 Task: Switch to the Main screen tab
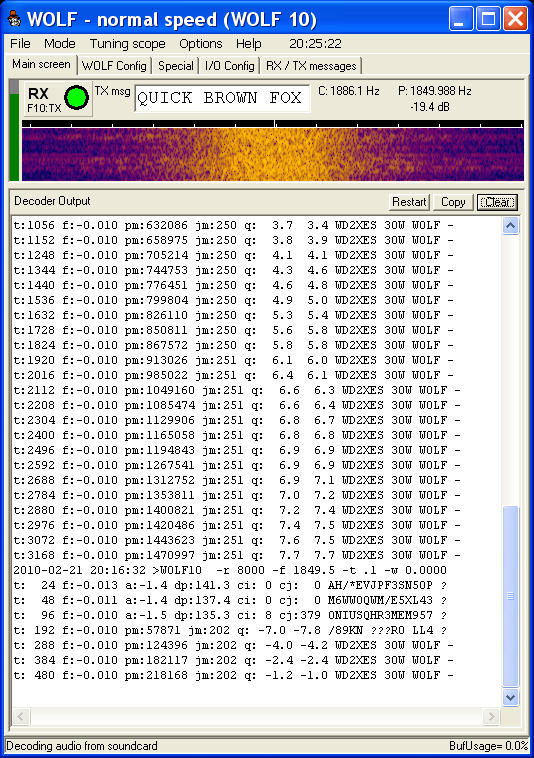[x=42, y=64]
